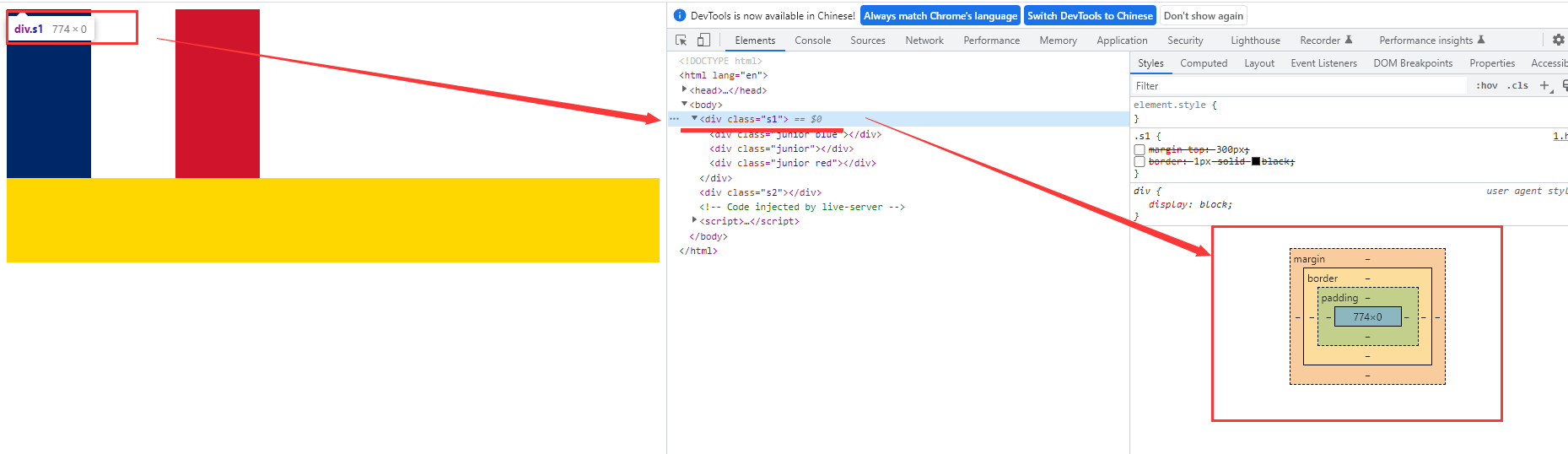Collapse the div class s1 node

pos(694,119)
